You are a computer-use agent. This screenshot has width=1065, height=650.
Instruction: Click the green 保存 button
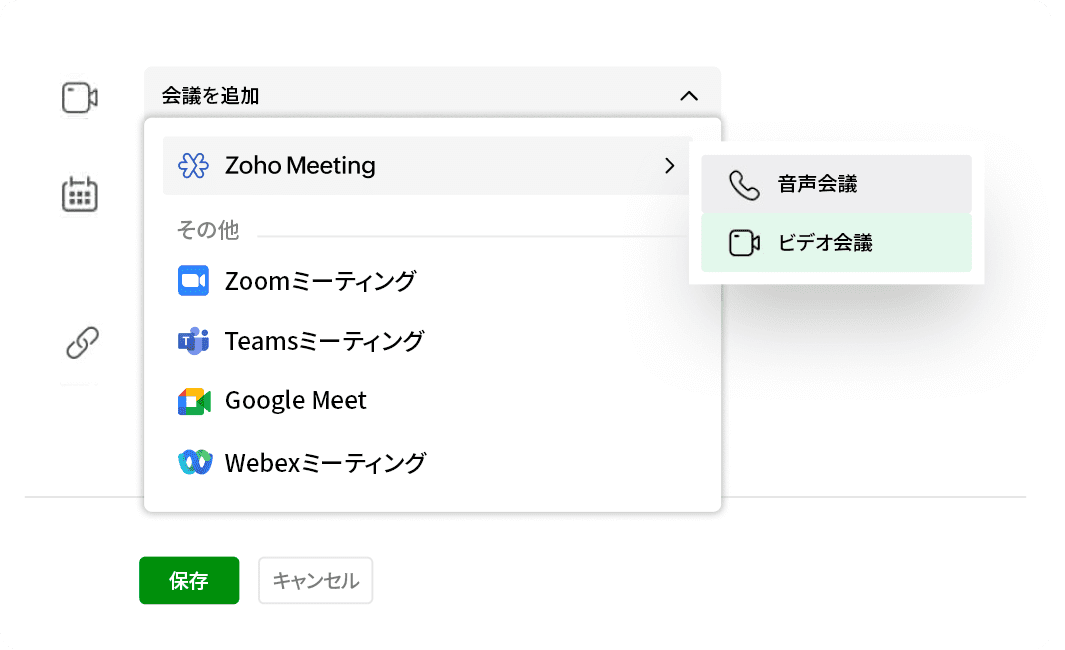189,580
